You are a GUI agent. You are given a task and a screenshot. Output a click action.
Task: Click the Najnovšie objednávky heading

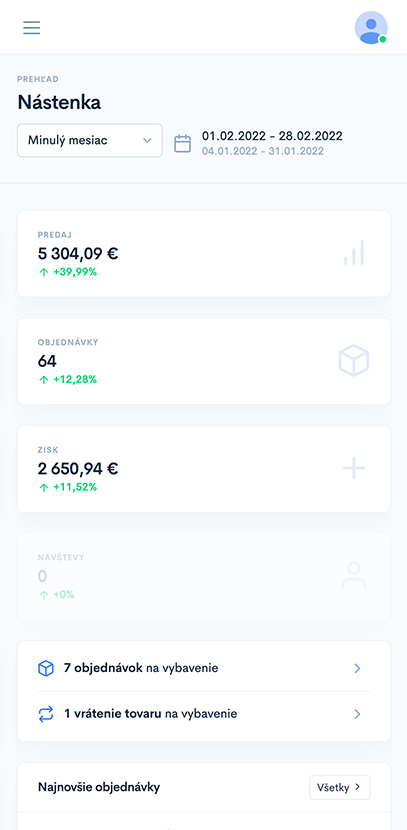(99, 787)
